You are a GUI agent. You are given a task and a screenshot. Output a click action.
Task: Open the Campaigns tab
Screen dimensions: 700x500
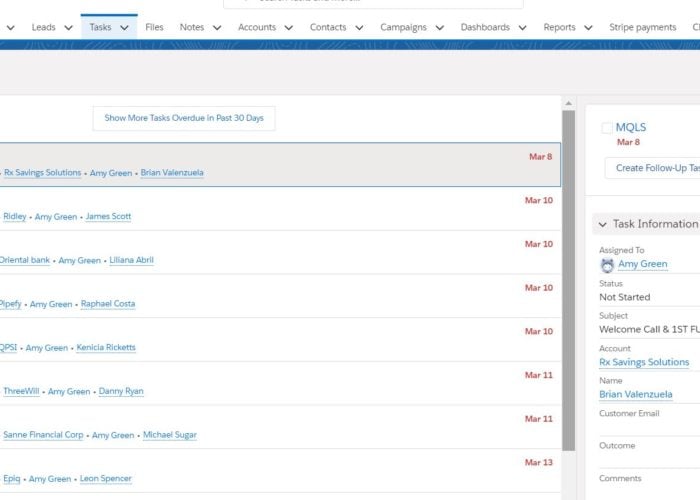point(403,27)
